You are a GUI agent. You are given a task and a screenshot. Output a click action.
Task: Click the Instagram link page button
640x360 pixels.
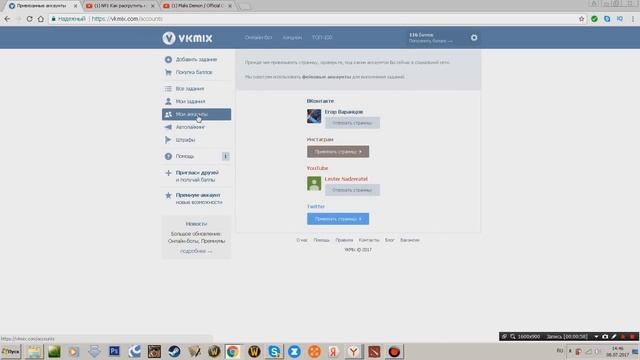point(338,152)
